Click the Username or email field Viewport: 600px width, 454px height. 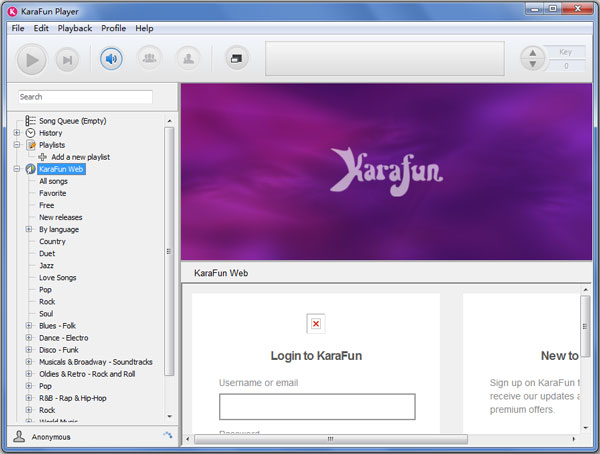pyautogui.click(x=317, y=406)
